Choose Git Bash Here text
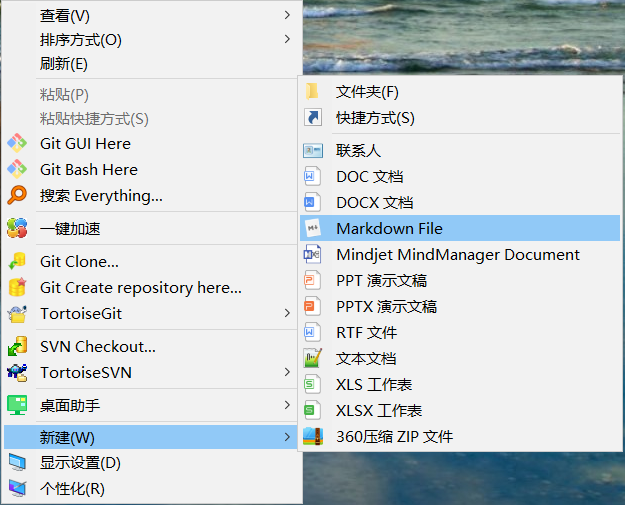 click(x=89, y=170)
